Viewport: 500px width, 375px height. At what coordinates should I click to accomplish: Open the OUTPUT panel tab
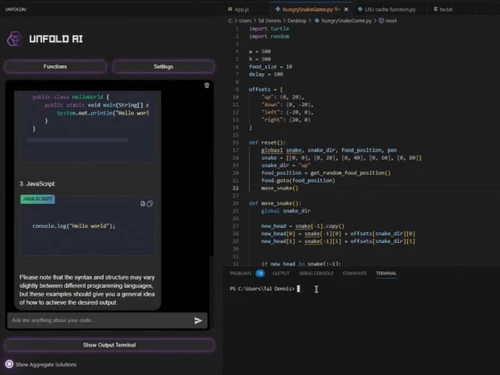coord(281,273)
